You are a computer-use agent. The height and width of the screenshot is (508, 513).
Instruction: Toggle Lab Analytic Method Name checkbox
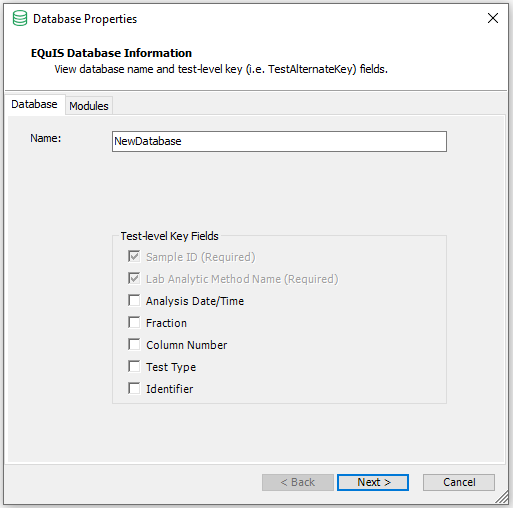(134, 279)
